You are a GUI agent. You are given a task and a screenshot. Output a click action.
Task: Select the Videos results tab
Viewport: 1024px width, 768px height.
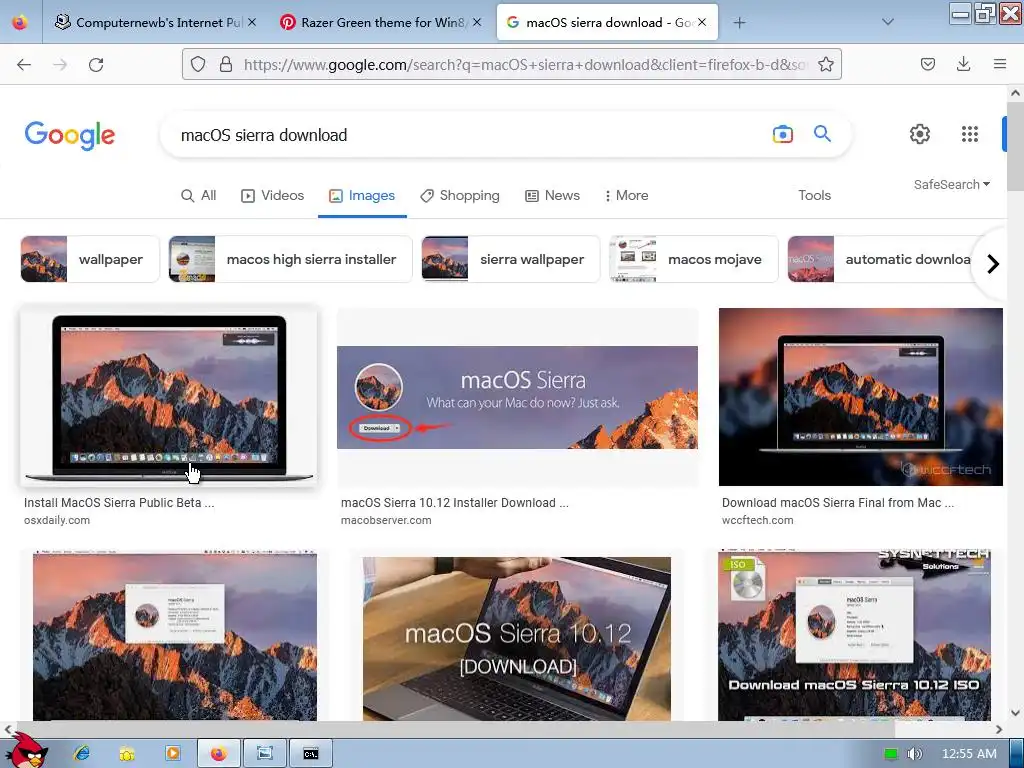pyautogui.click(x=273, y=195)
